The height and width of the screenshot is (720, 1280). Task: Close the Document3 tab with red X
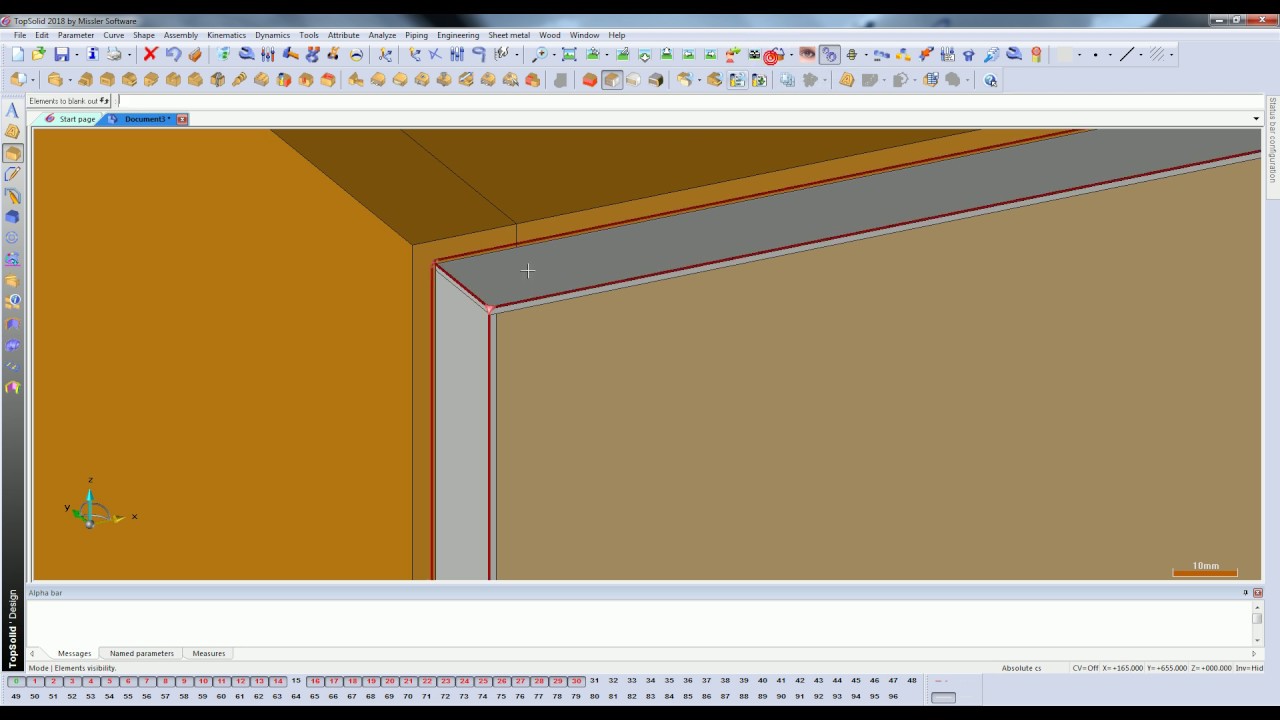pos(182,119)
